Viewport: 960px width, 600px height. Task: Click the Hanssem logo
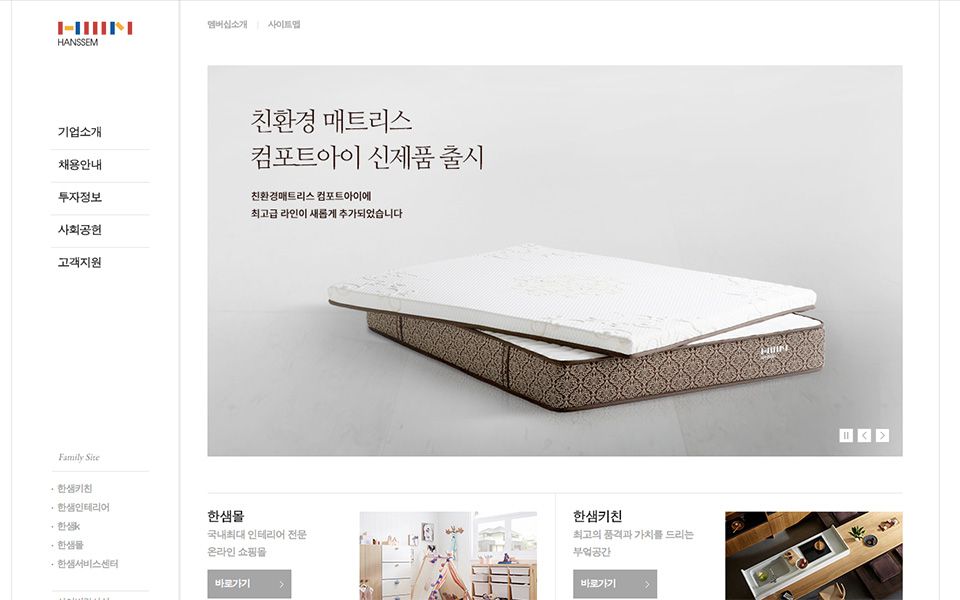95,34
